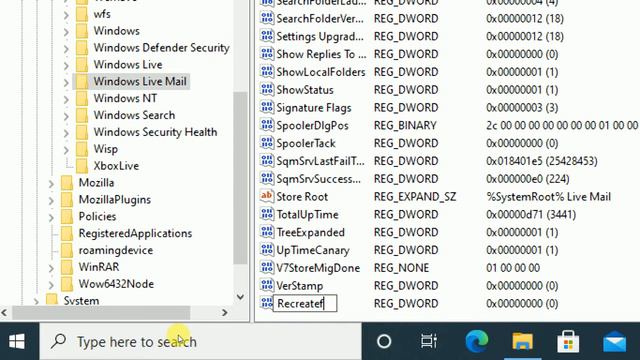Click the ShowStatus value icon

point(267,90)
